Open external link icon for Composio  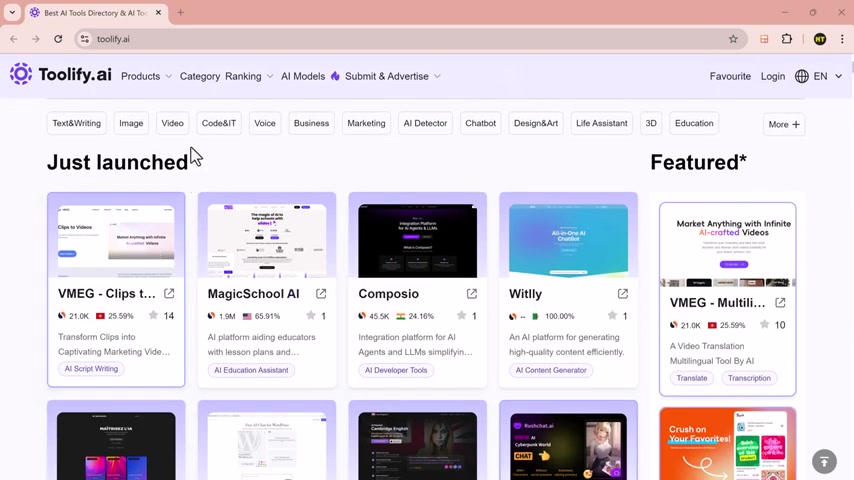point(472,294)
